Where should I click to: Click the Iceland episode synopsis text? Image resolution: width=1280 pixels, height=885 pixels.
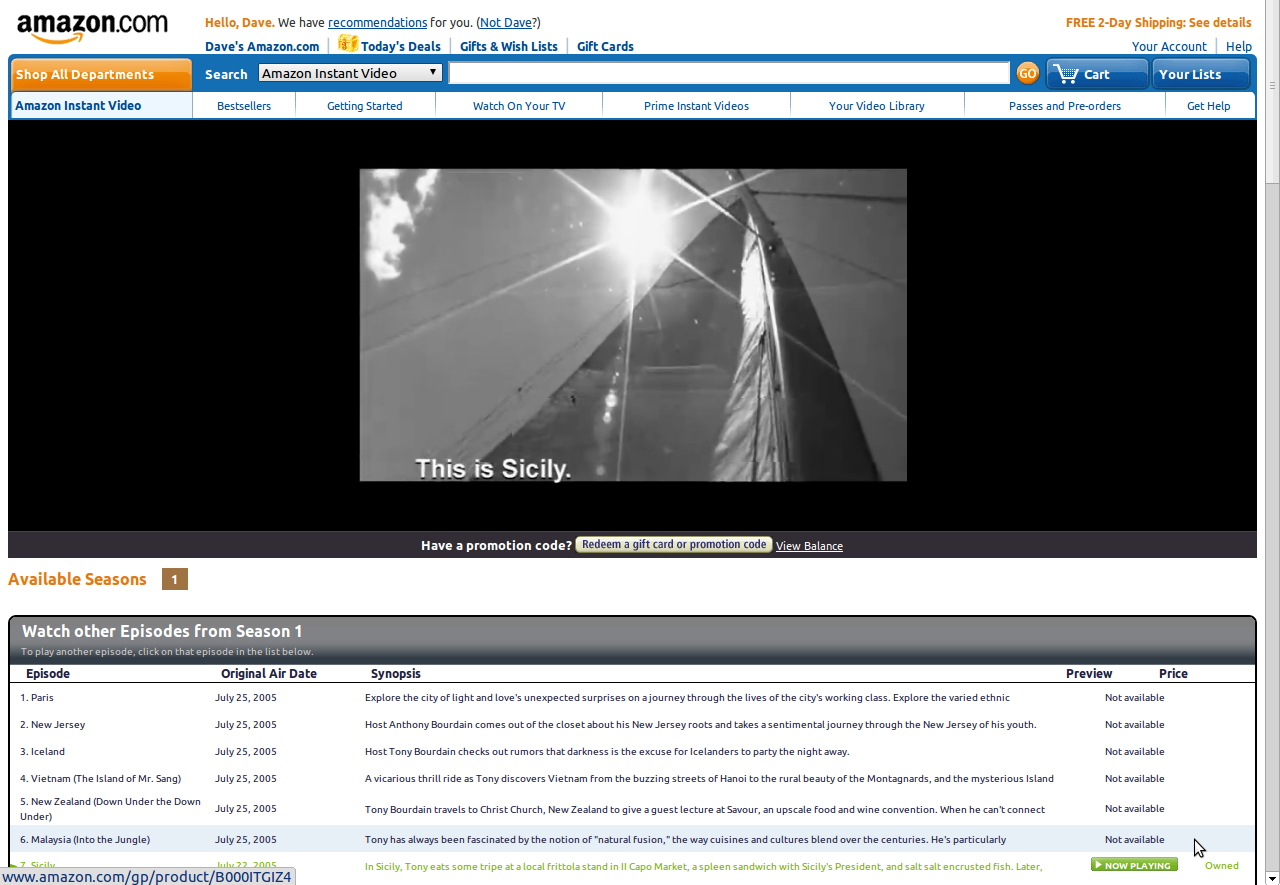607,752
